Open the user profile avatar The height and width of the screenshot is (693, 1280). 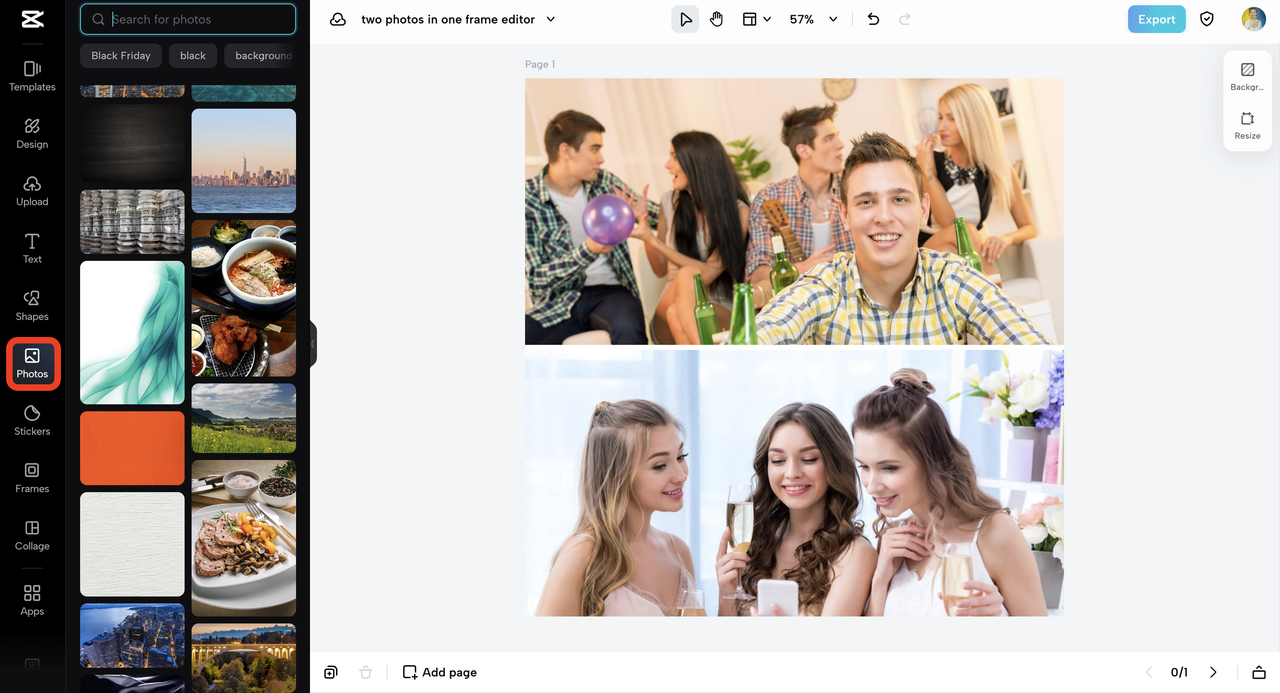(1253, 19)
